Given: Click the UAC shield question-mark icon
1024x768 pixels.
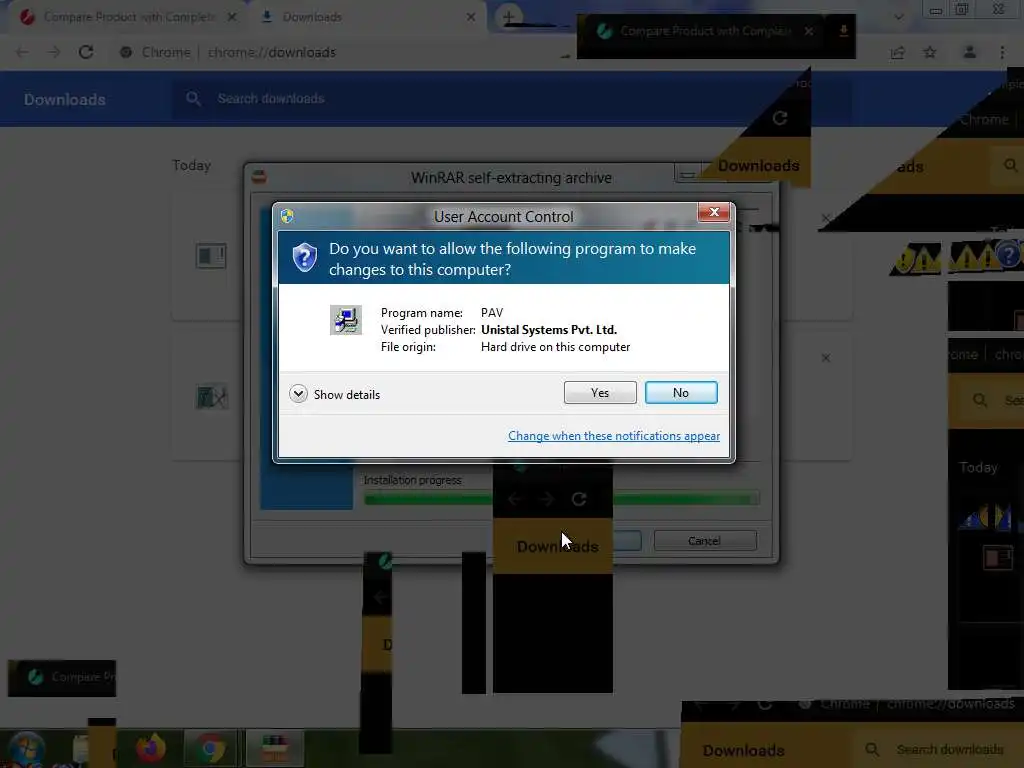Looking at the screenshot, I should [x=304, y=258].
